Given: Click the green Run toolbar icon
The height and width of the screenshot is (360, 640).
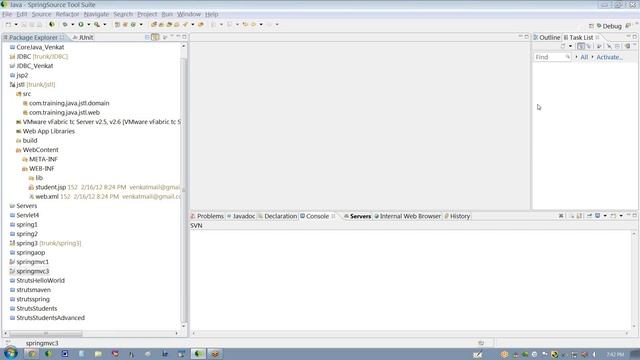Looking at the screenshot, I should tap(81, 24).
